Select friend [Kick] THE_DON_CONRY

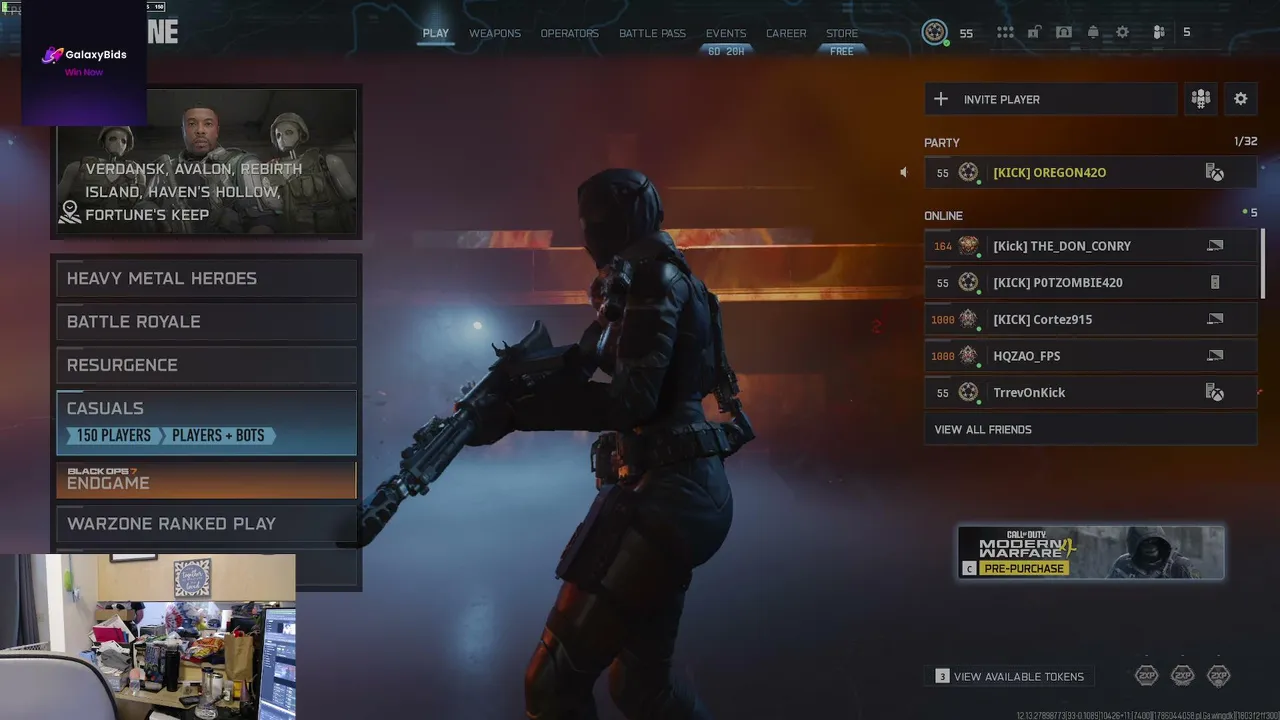click(1090, 246)
